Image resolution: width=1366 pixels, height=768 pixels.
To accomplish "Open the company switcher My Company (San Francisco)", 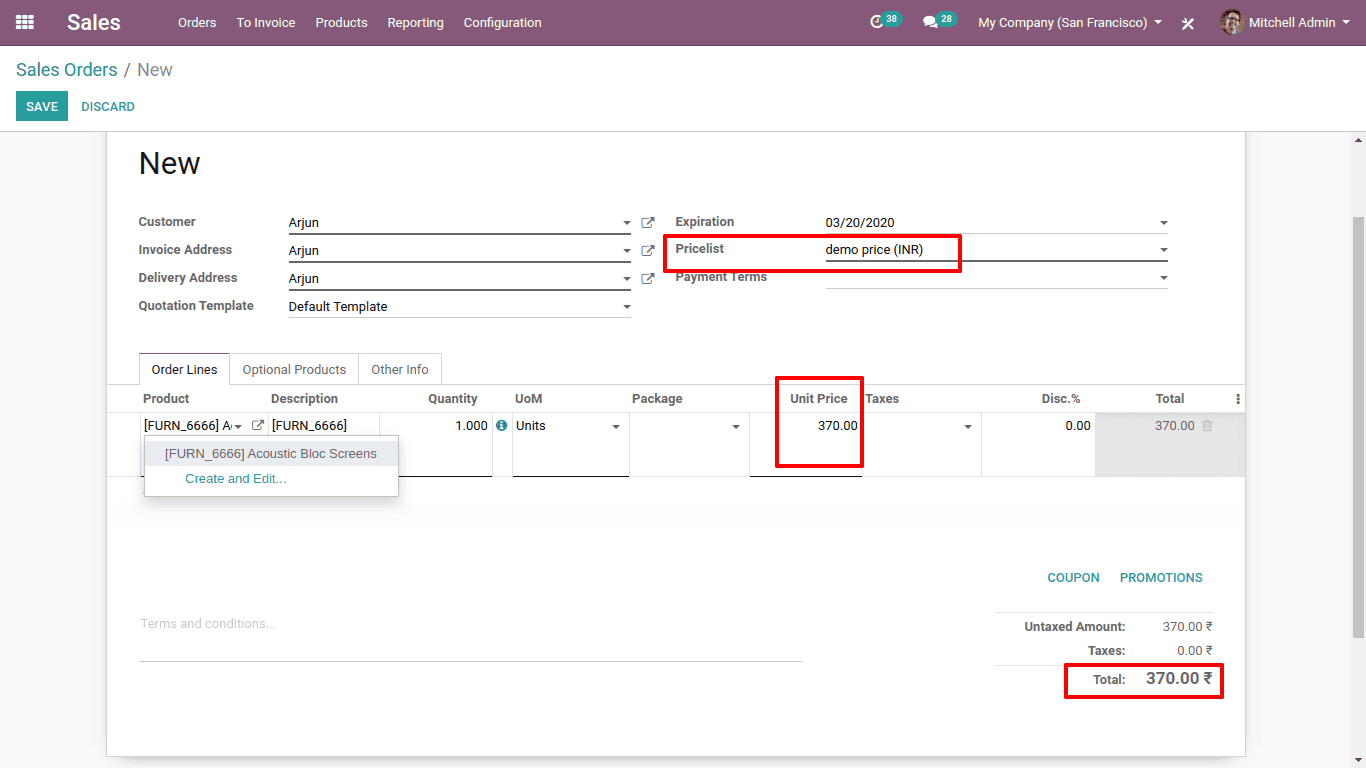I will point(1070,22).
